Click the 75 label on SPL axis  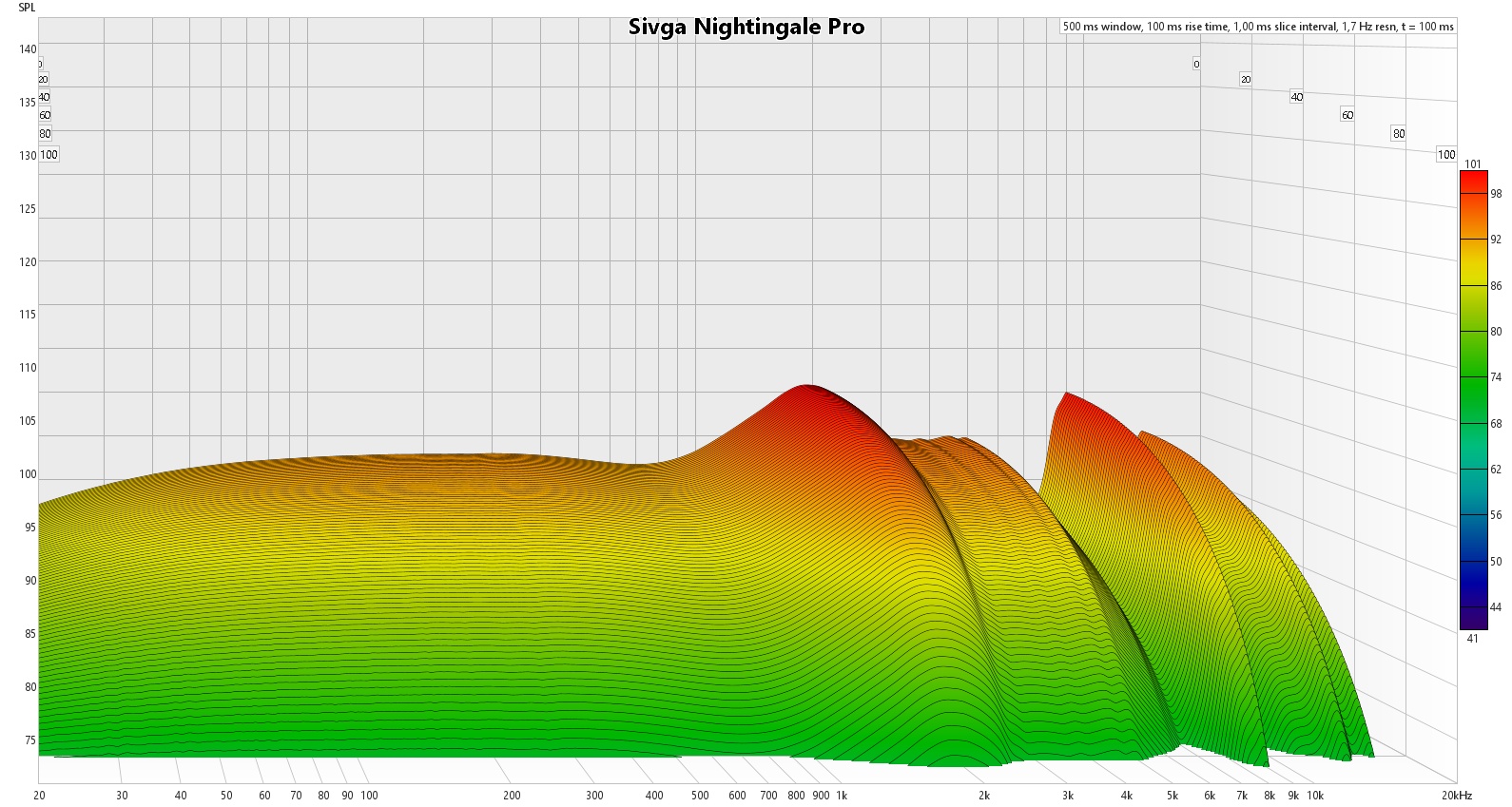coord(30,740)
